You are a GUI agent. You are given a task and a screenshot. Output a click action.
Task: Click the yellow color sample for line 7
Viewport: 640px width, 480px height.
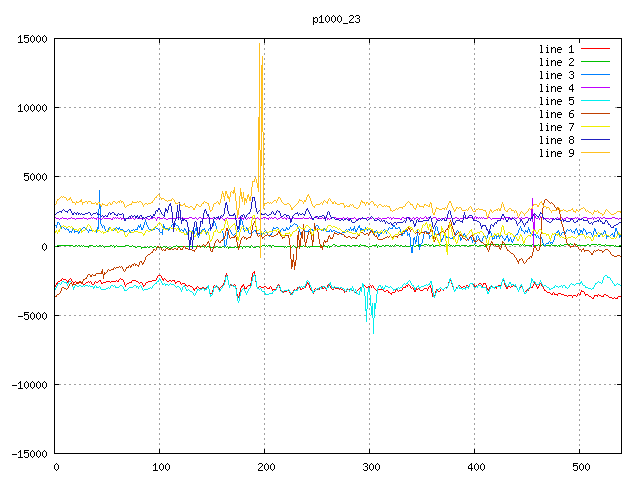596,127
